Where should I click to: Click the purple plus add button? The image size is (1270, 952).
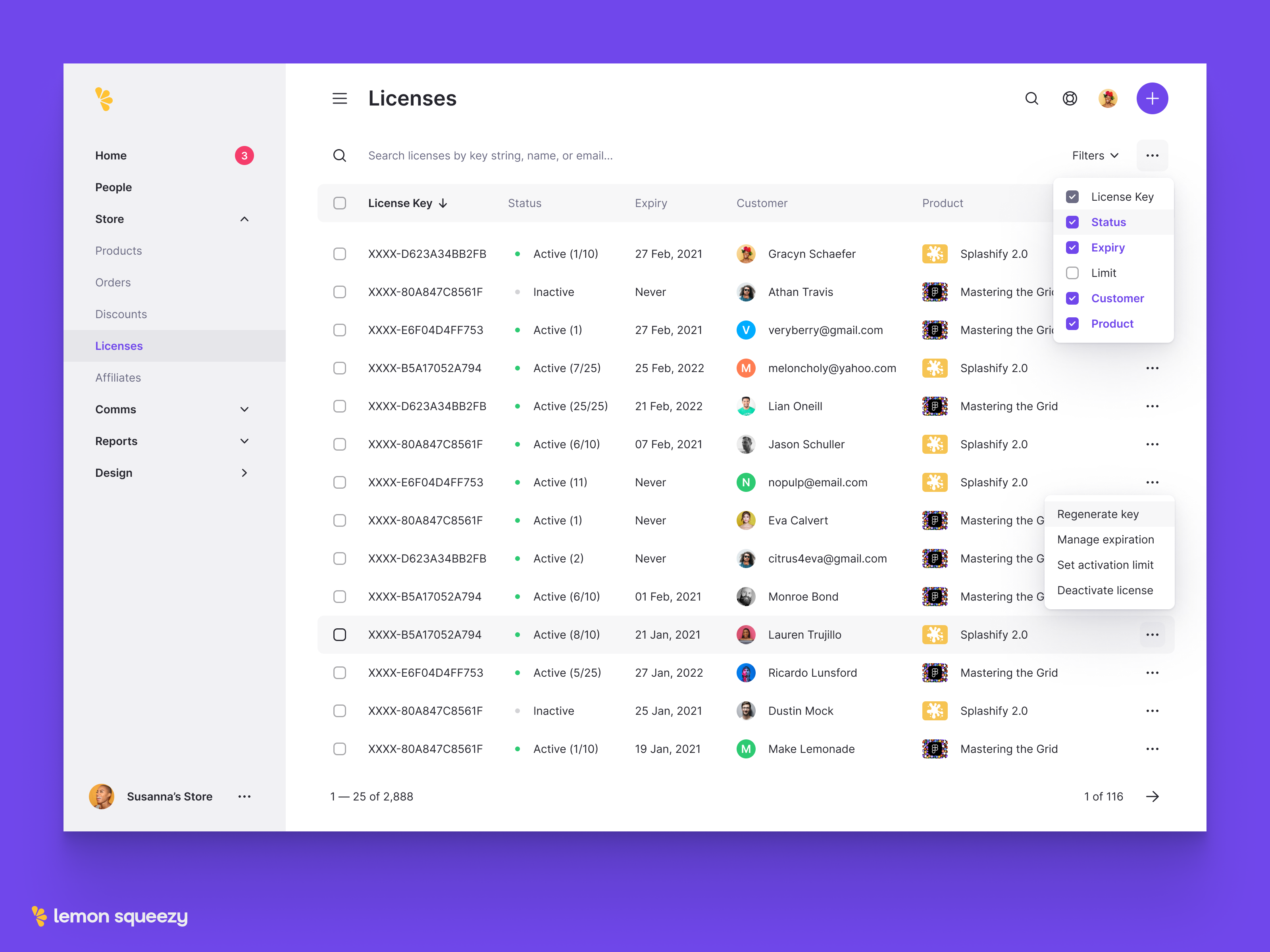point(1152,98)
